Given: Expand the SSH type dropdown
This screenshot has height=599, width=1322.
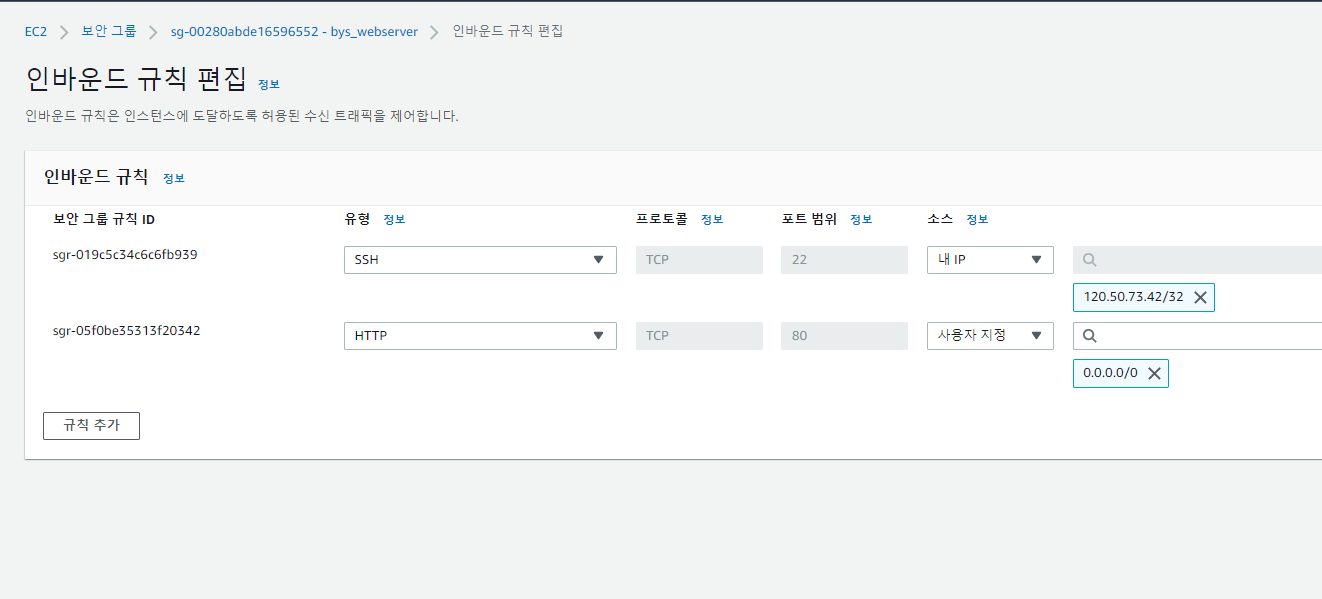Looking at the screenshot, I should click(x=480, y=260).
